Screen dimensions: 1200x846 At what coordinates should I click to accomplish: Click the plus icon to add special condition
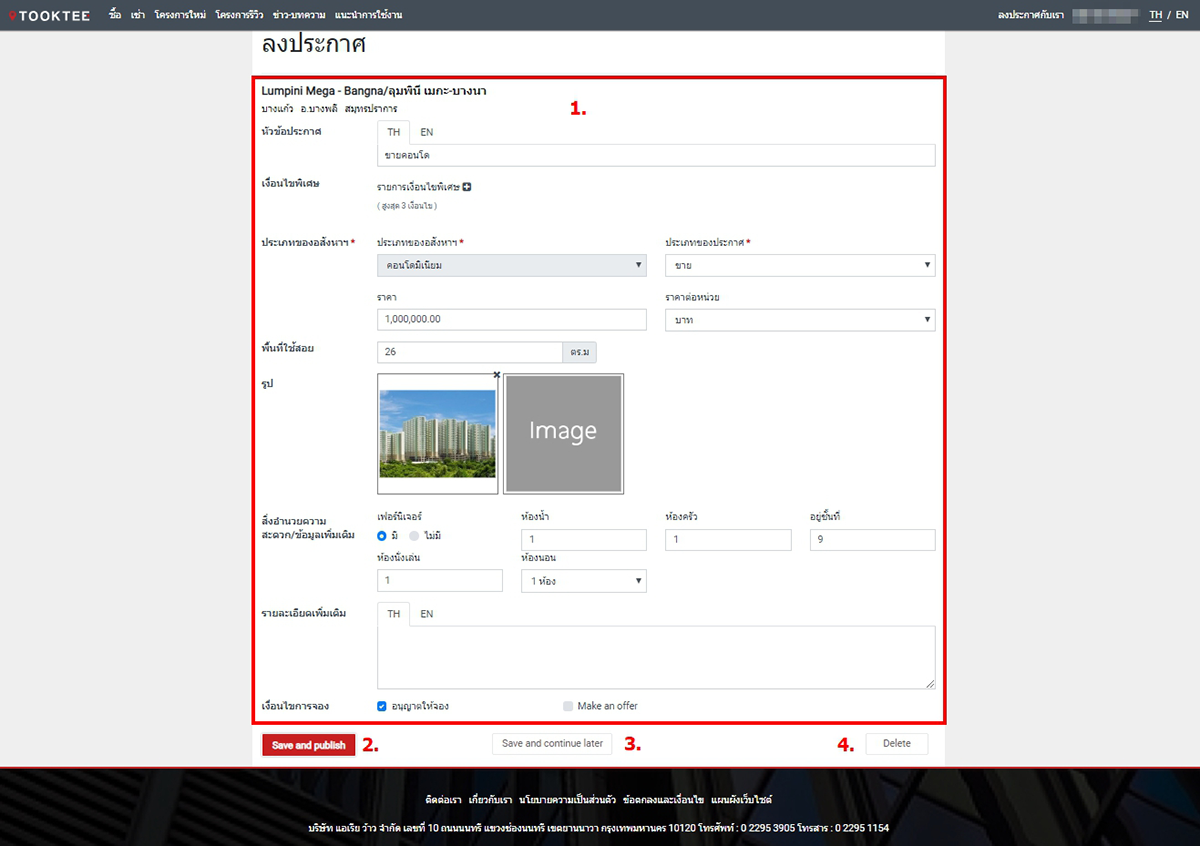coord(467,187)
